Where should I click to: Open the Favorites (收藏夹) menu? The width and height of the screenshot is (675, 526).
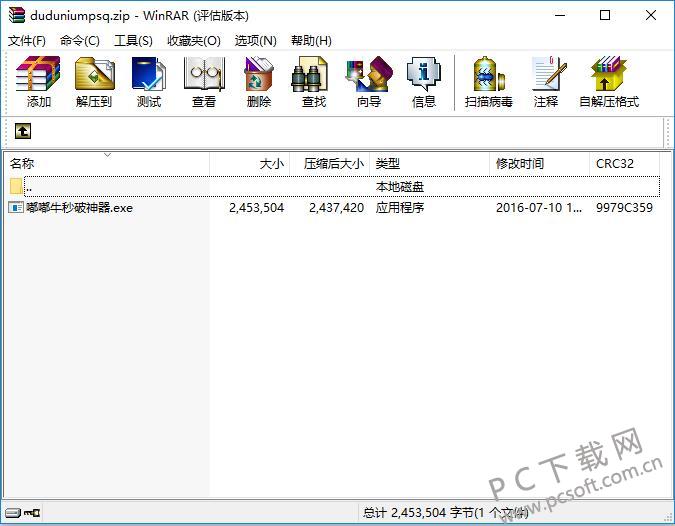(194, 40)
